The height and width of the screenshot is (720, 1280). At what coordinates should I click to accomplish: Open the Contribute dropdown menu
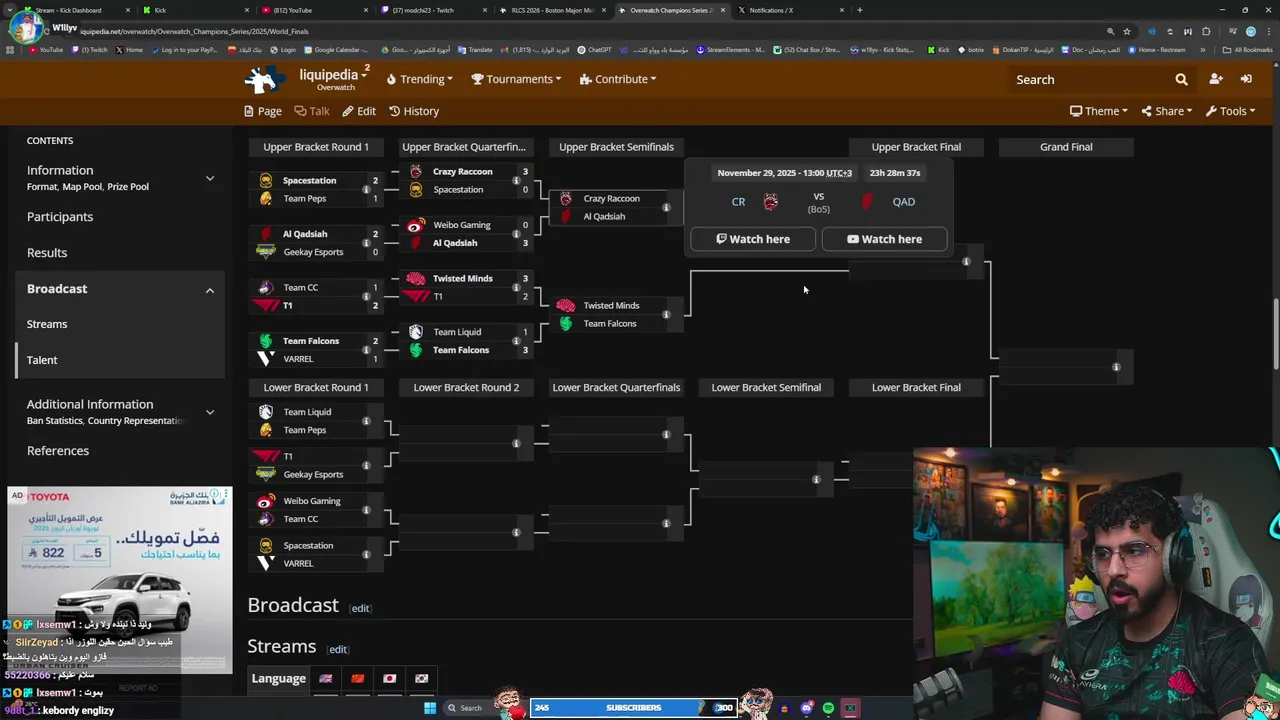tap(617, 79)
